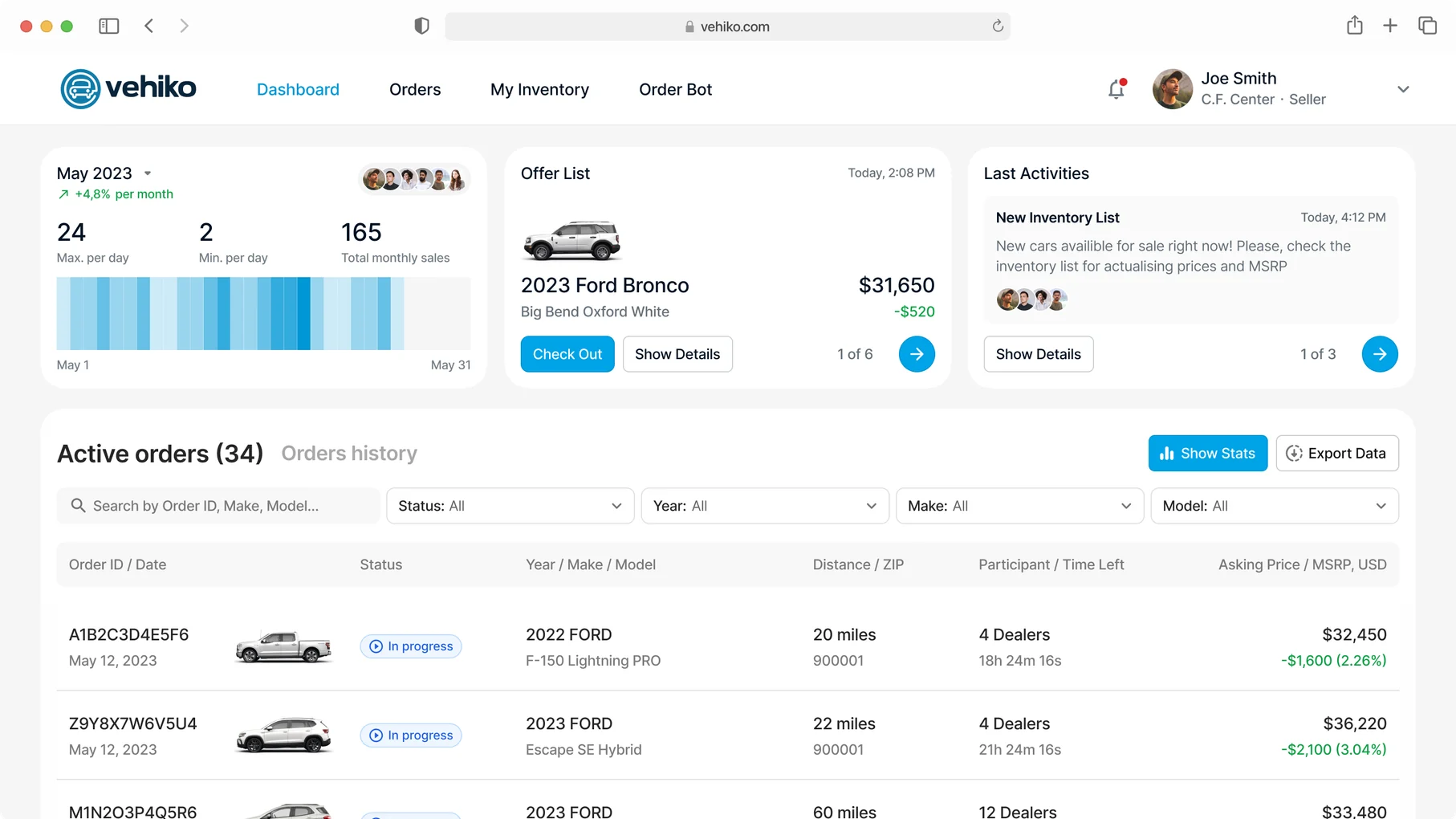
Task: Click the New Inventory List title
Action: (1058, 218)
